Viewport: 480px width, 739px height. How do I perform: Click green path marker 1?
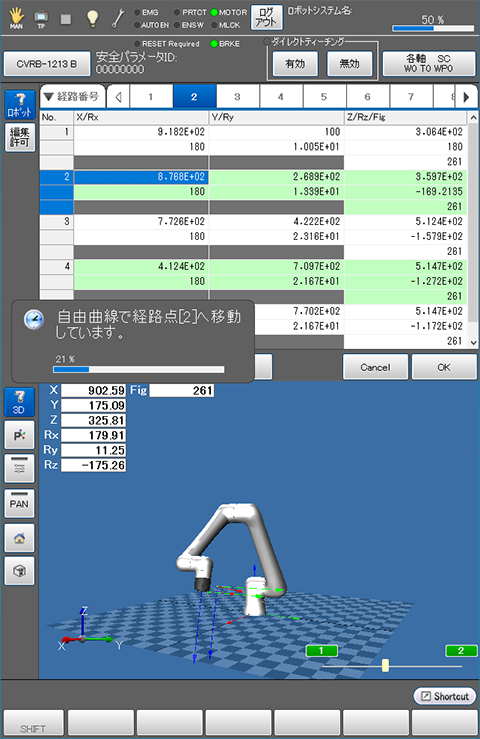[322, 651]
